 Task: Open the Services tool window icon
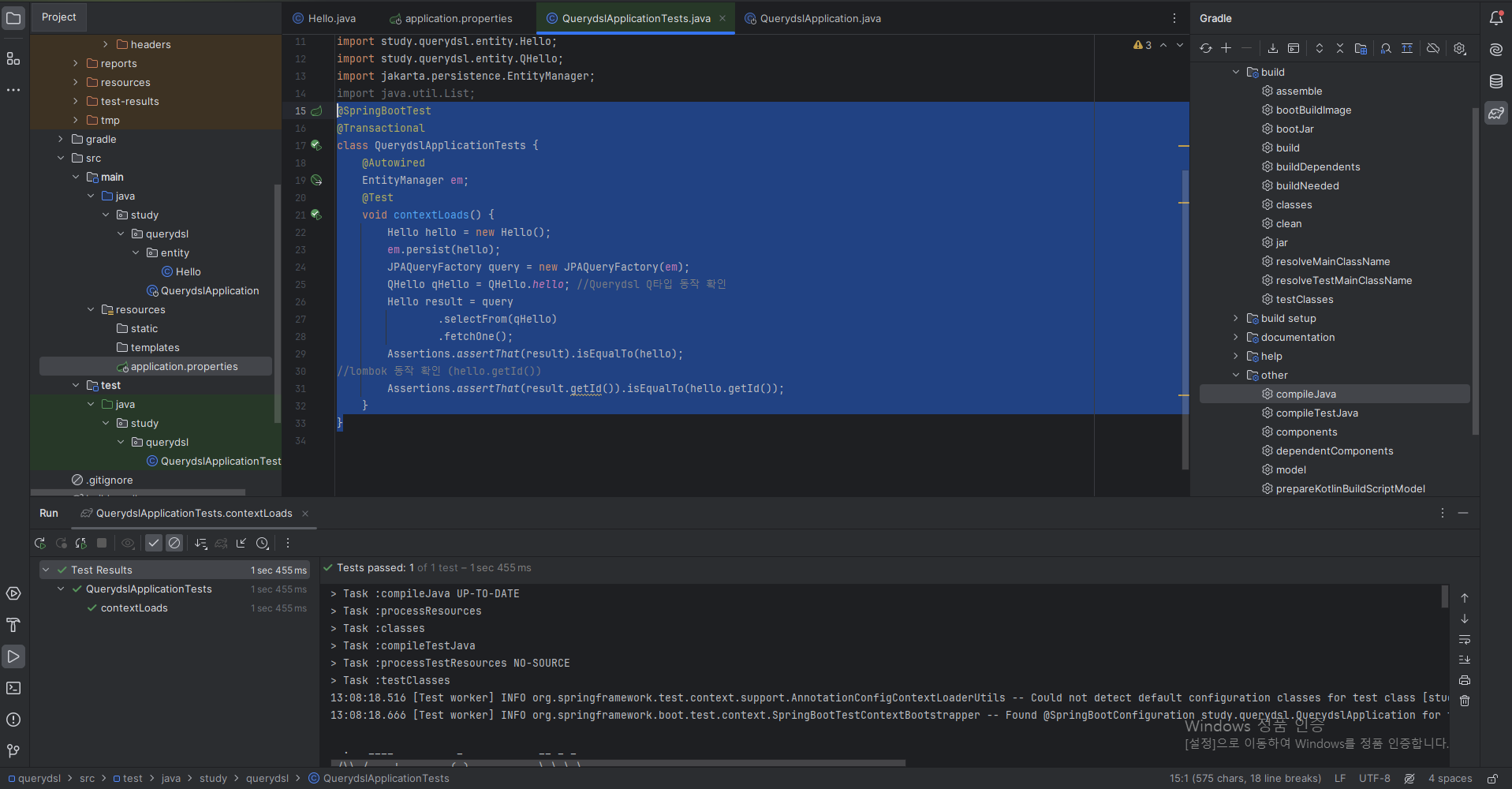[13, 593]
